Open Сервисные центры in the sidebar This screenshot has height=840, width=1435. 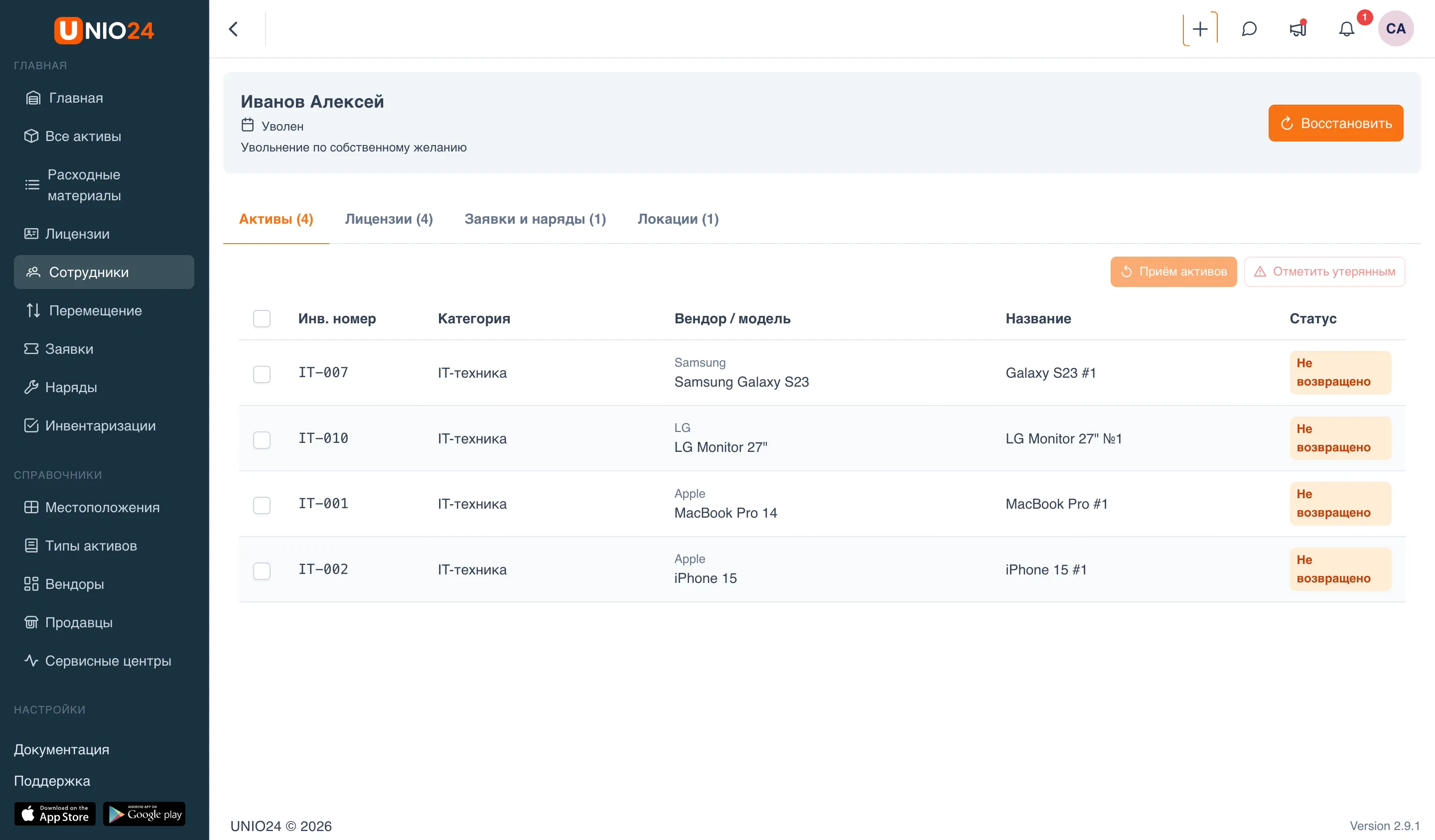pos(104,661)
